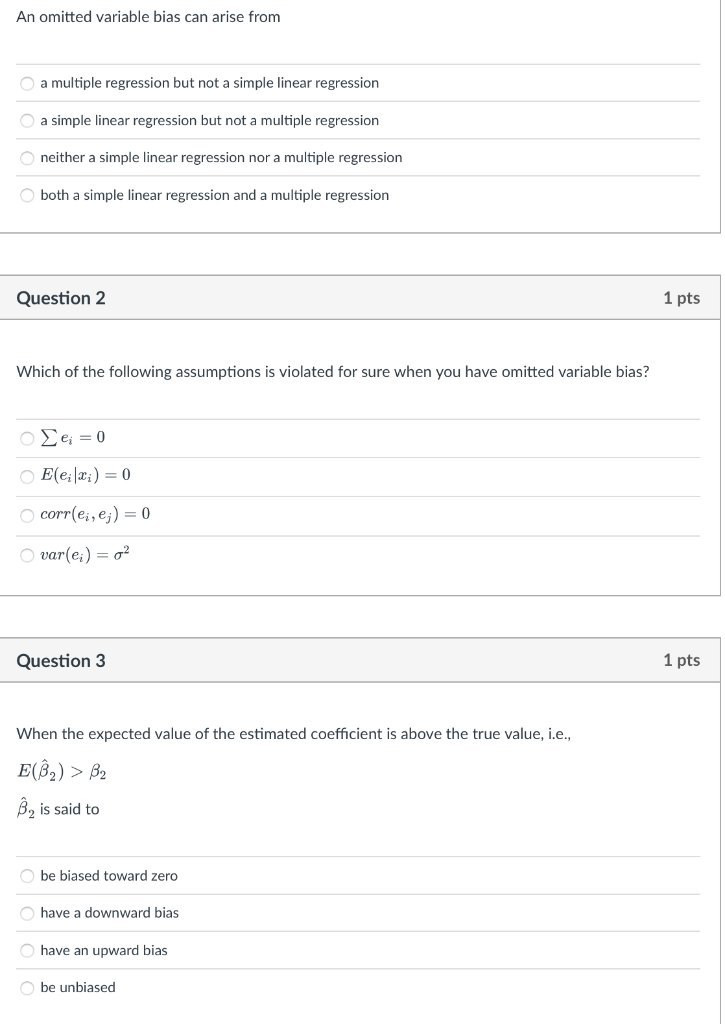Choose "neither a simple linear regression nor a multiple regression"
This screenshot has width=725, height=1024.
pos(27,158)
